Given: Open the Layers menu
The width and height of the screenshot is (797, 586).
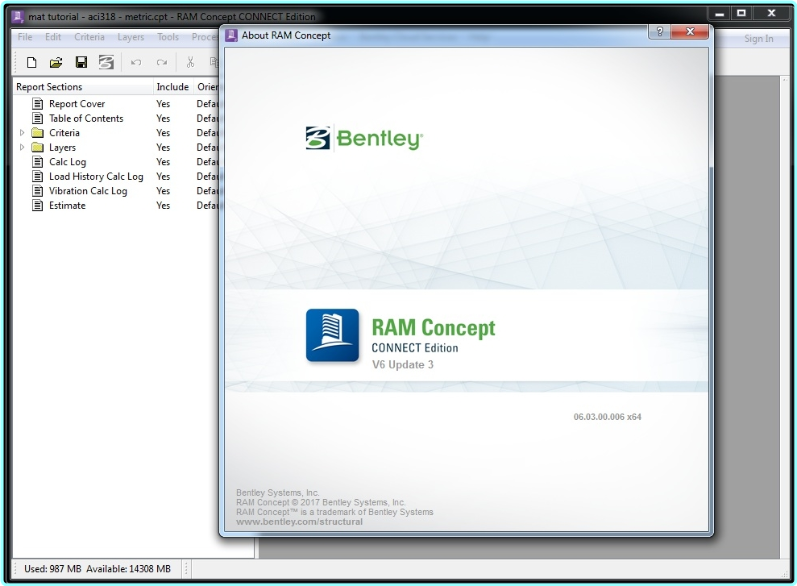Looking at the screenshot, I should pos(131,37).
